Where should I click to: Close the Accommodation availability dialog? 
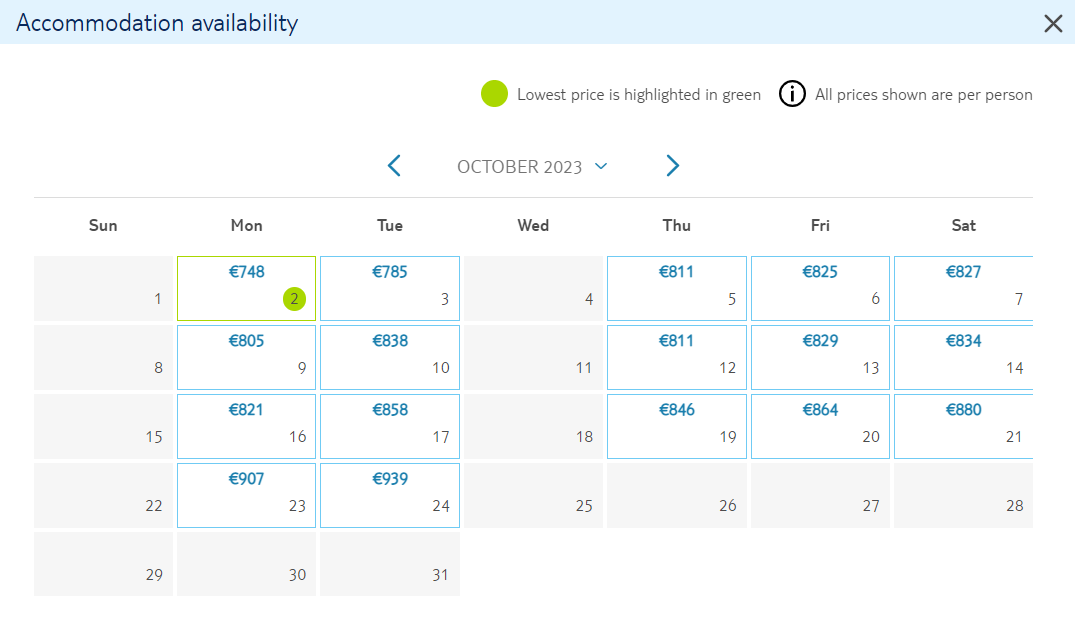click(x=1053, y=23)
